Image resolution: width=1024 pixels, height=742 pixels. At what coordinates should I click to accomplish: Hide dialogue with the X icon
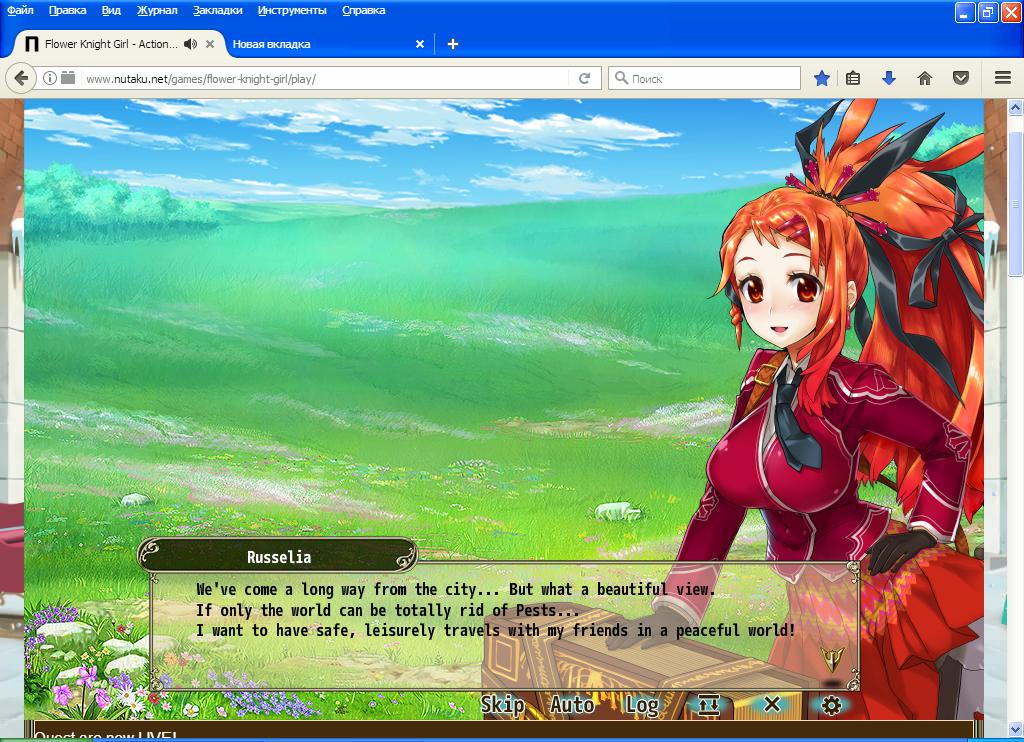click(x=771, y=704)
